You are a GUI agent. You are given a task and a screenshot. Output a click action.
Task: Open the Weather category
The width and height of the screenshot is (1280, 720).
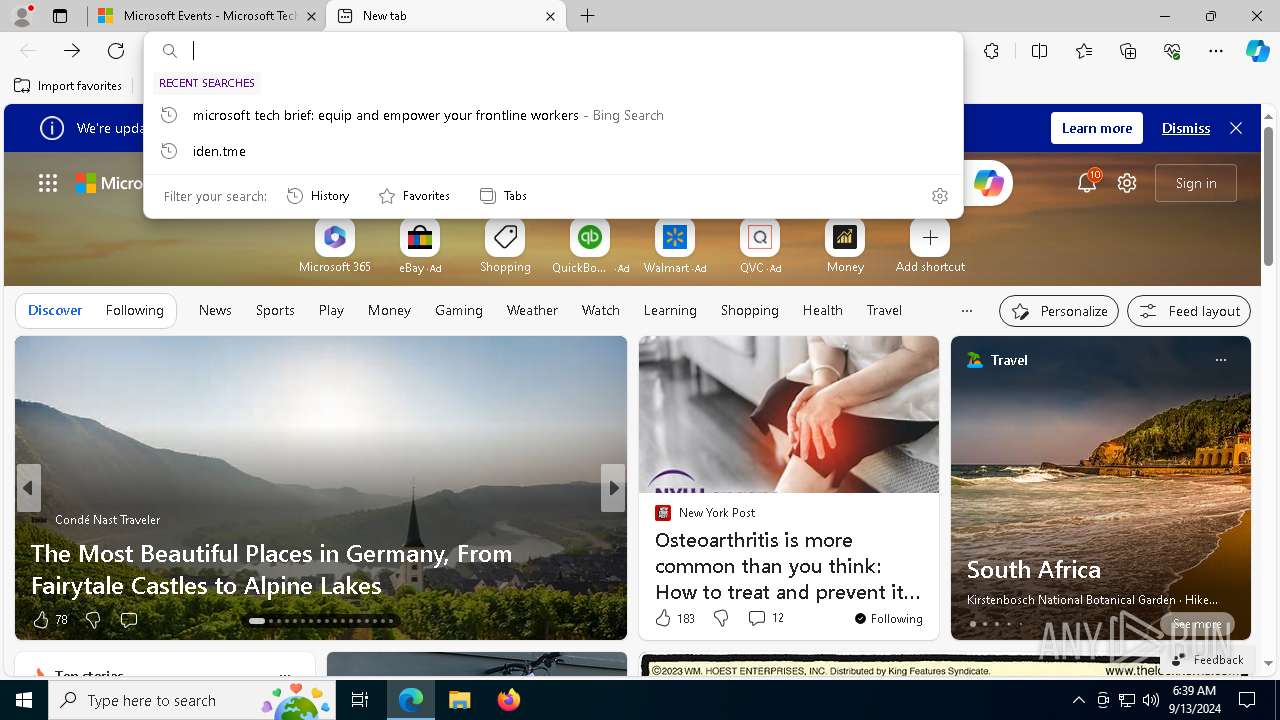532,310
